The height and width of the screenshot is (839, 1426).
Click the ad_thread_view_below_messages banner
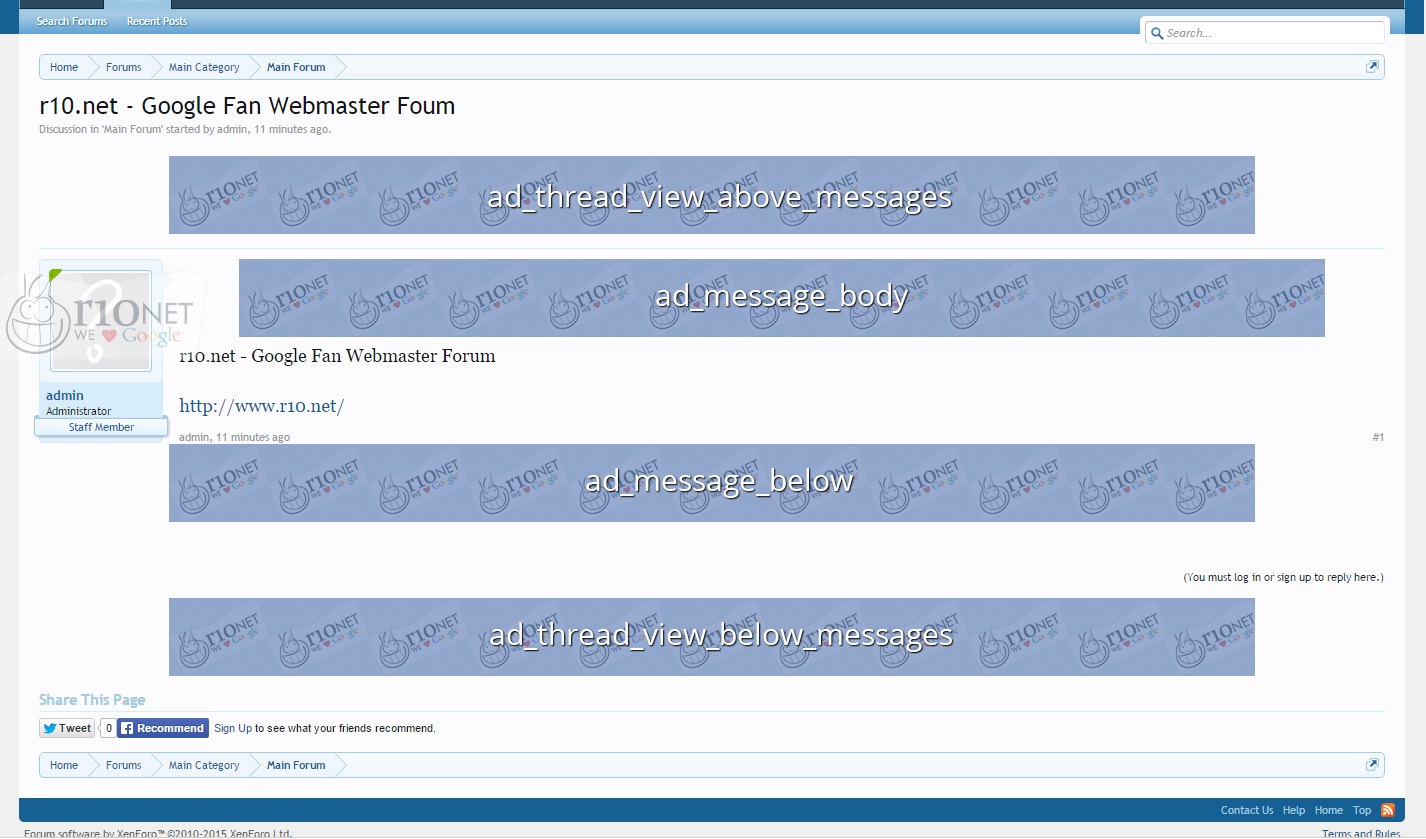point(712,637)
